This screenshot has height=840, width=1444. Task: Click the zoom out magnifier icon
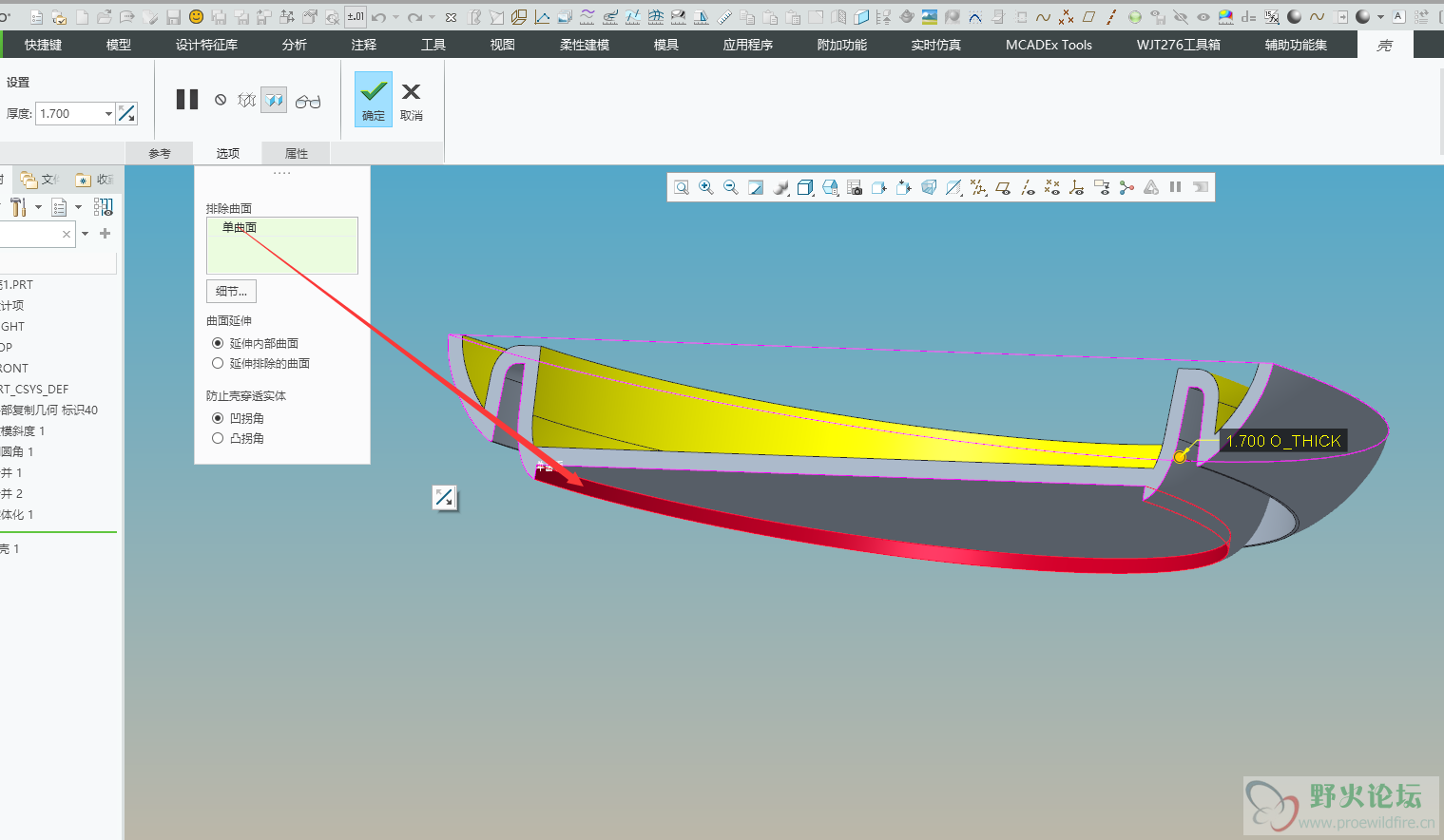point(731,187)
